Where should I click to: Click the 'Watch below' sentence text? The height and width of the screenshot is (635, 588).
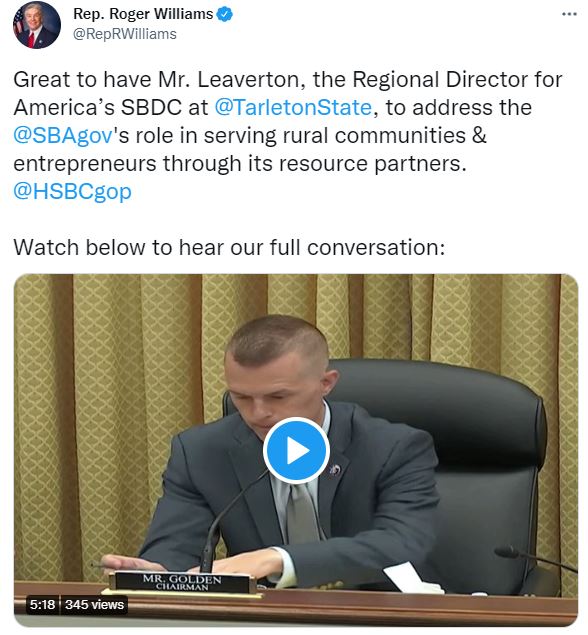tap(229, 247)
